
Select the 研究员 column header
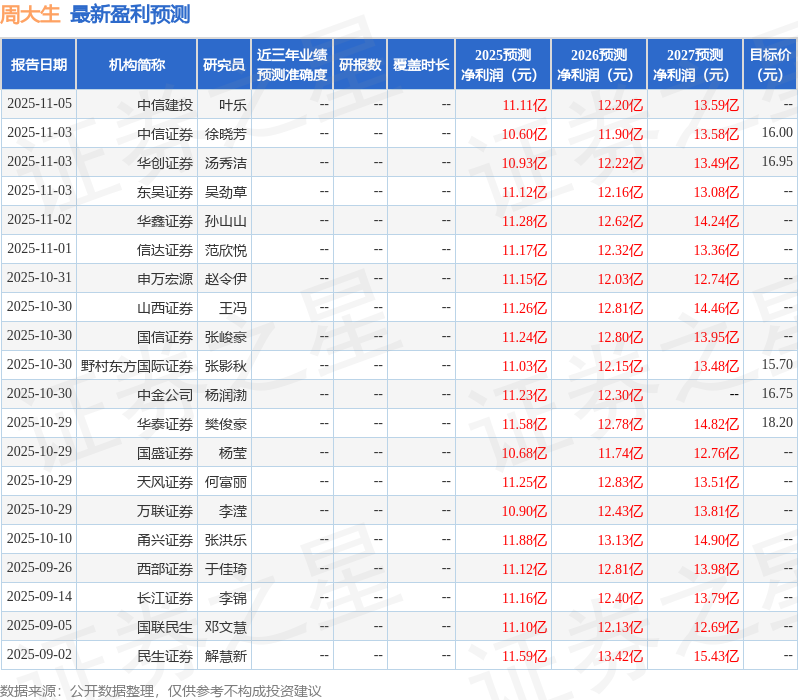[x=224, y=65]
